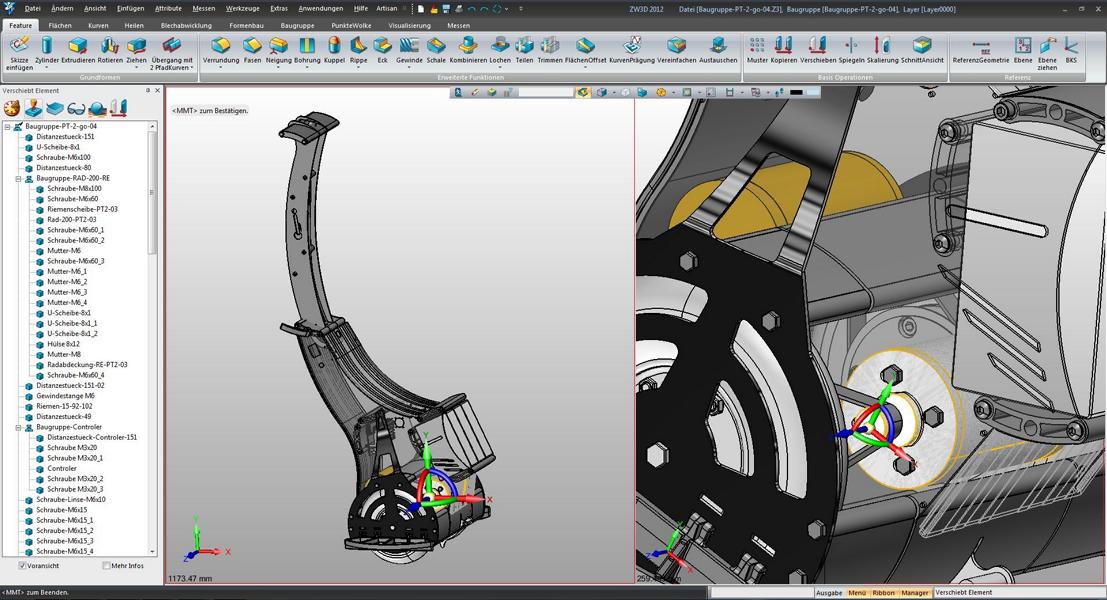The height and width of the screenshot is (600, 1107).
Task: Select the Muster pattern tool
Action: point(757,50)
